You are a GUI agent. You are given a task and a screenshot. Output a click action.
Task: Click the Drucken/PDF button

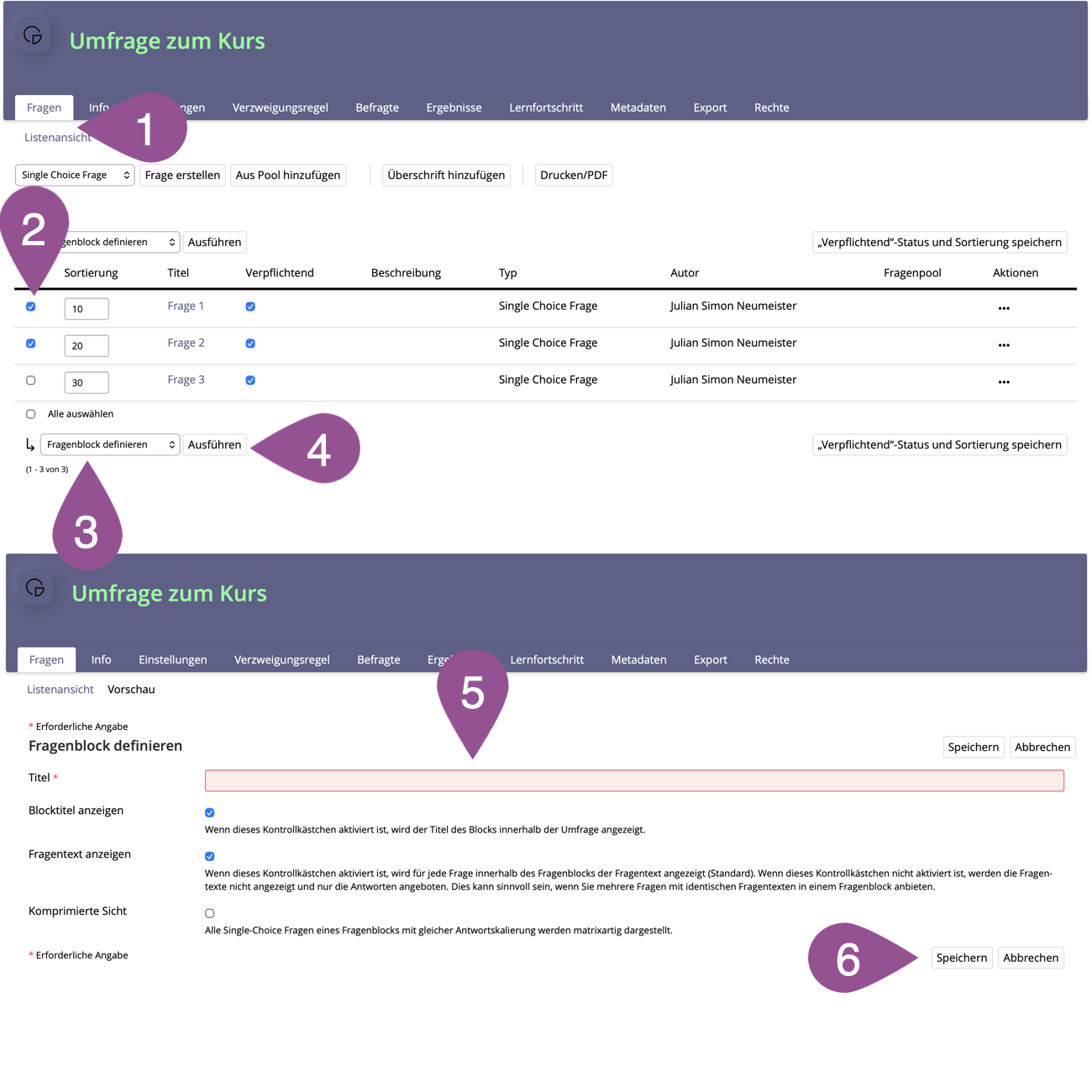(573, 175)
